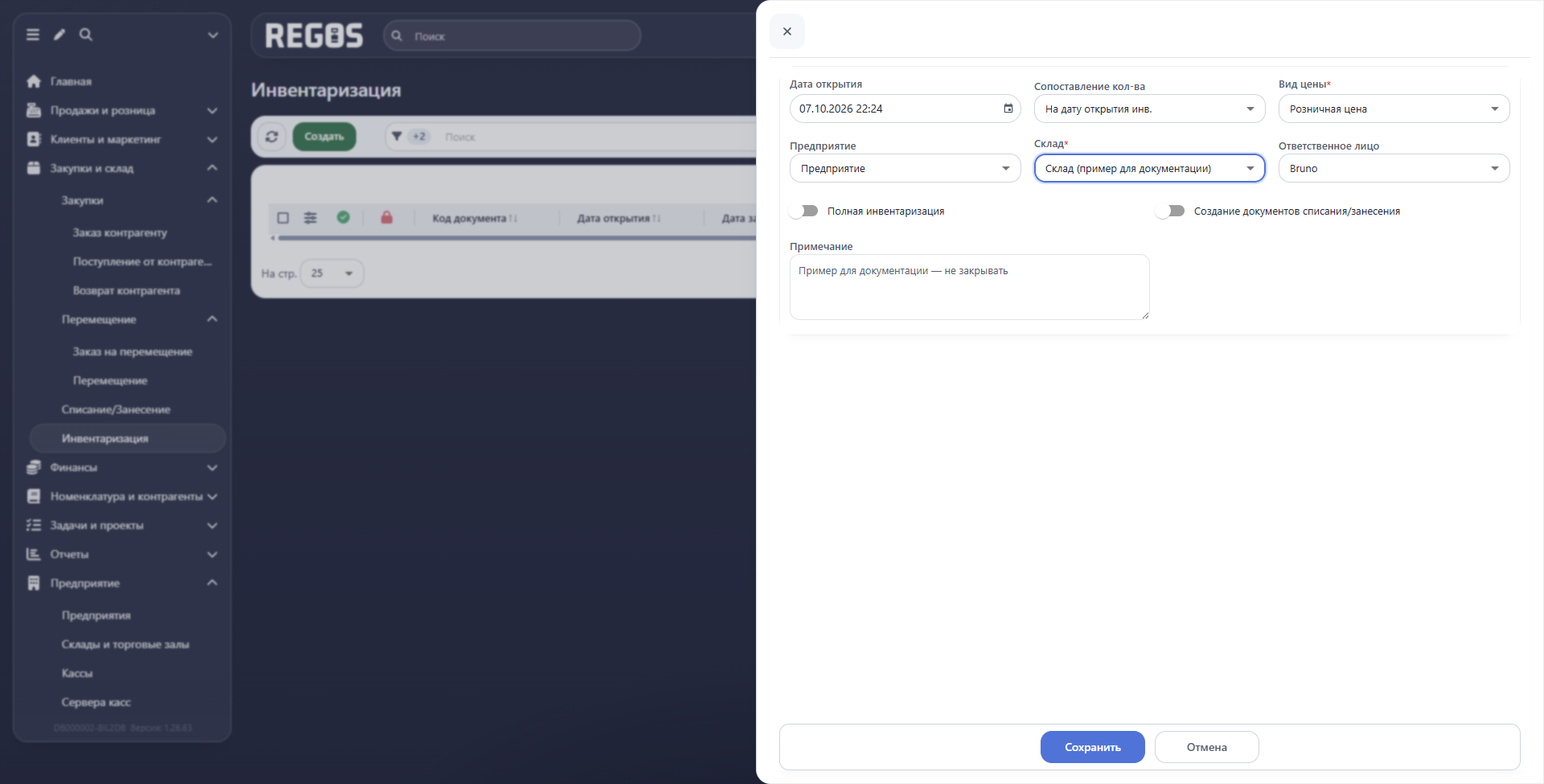Click the Сохранить button
The image size is (1544, 784).
click(1093, 747)
